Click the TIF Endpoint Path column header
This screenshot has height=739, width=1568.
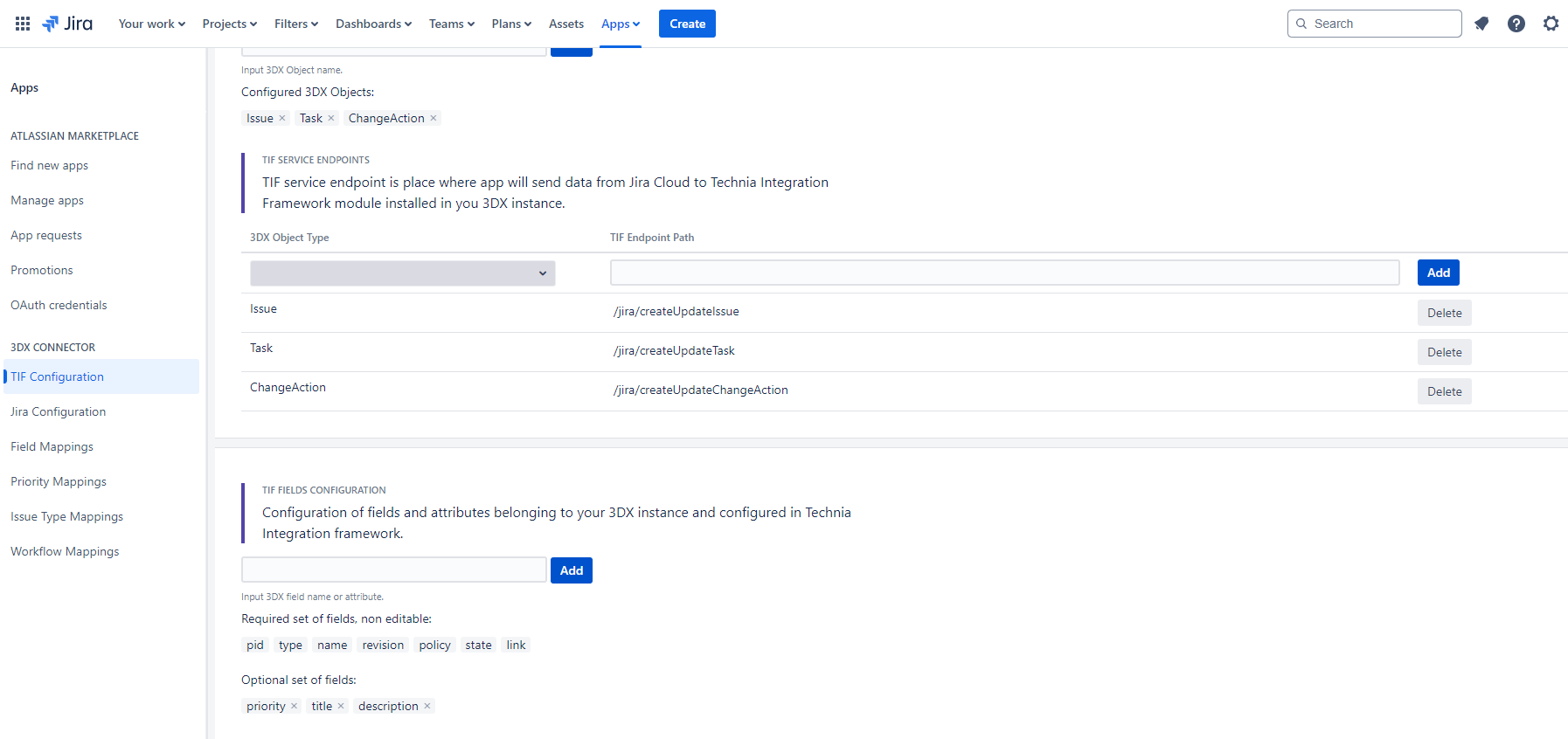point(652,238)
